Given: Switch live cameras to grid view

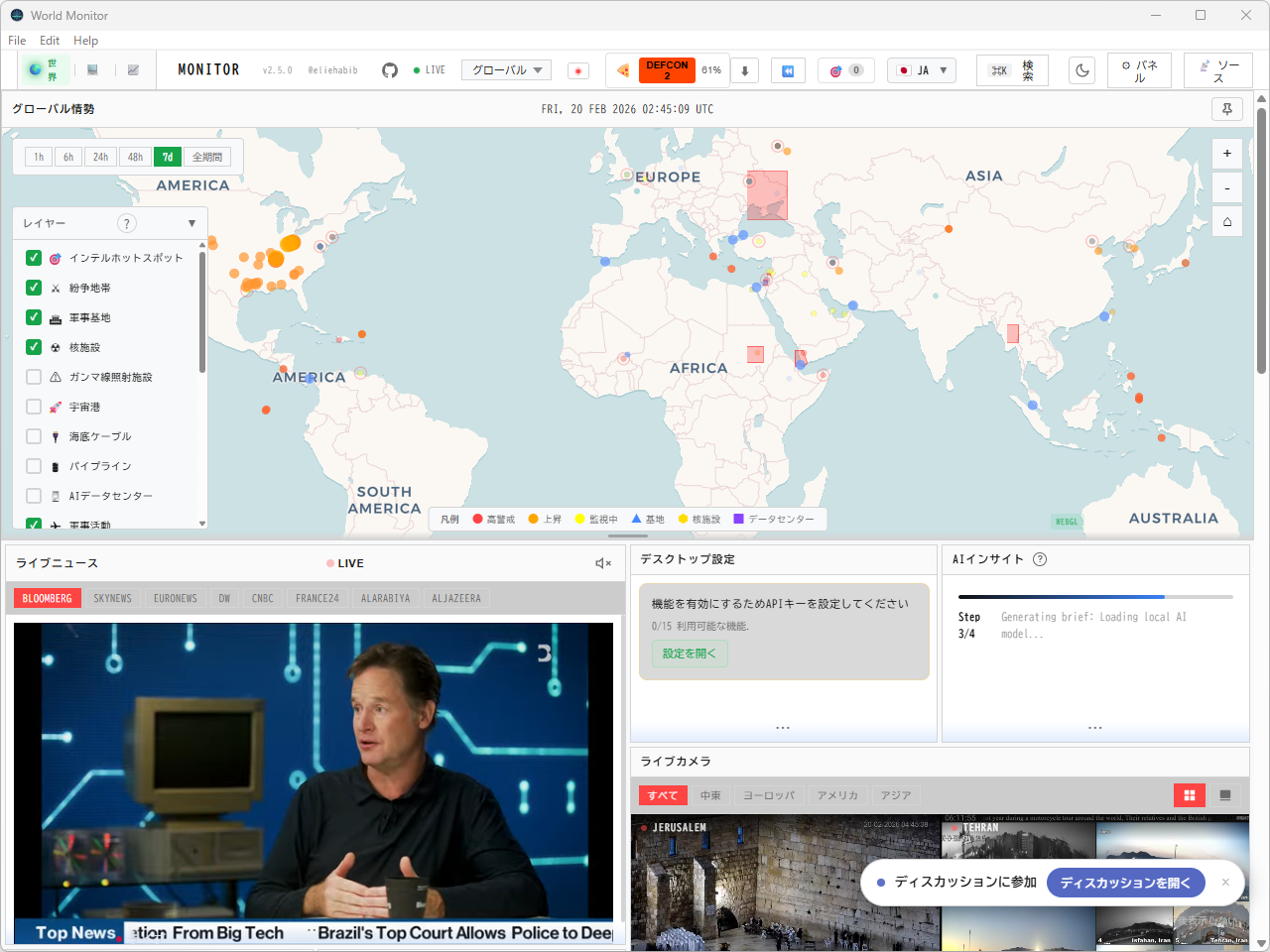Looking at the screenshot, I should (1189, 795).
